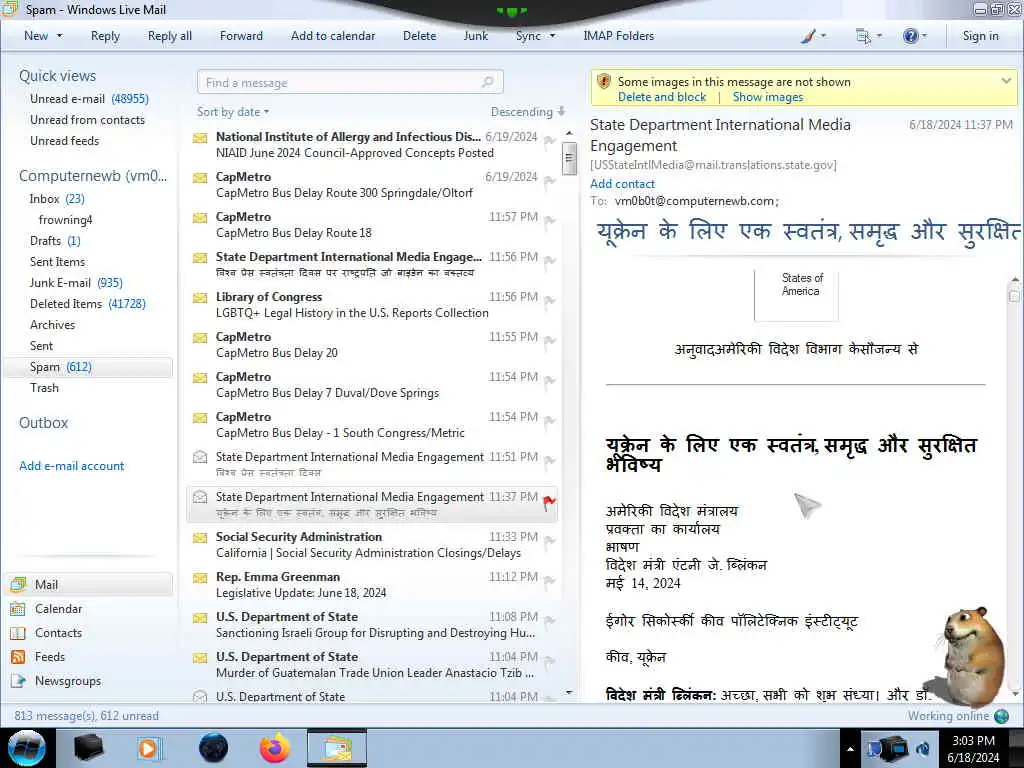The image size is (1024, 768).
Task: Flag Social Security Administration message
Action: 549,541
